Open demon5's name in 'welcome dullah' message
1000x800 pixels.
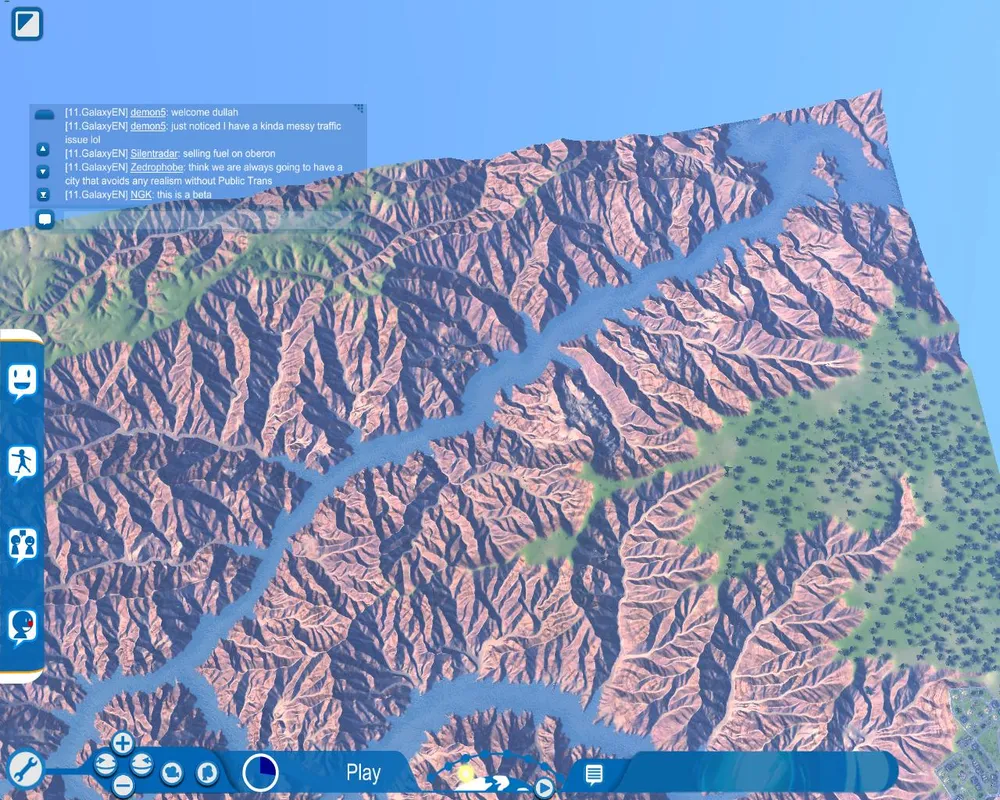point(148,112)
